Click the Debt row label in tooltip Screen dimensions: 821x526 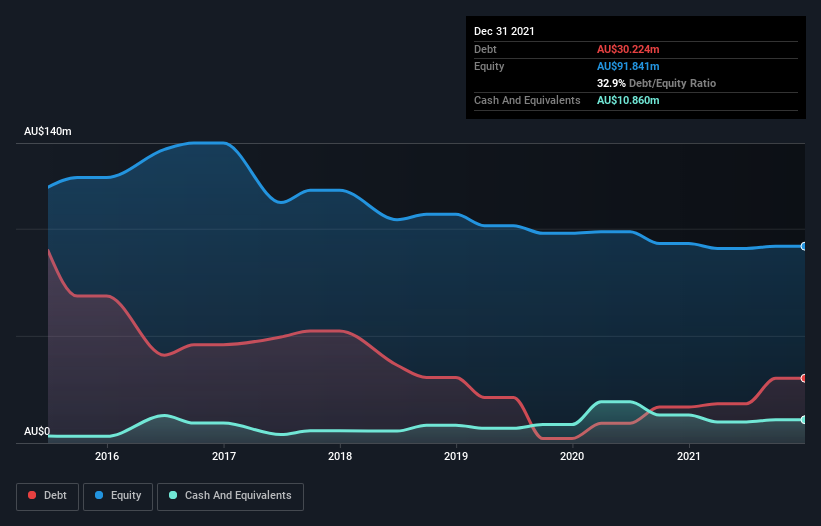point(485,49)
